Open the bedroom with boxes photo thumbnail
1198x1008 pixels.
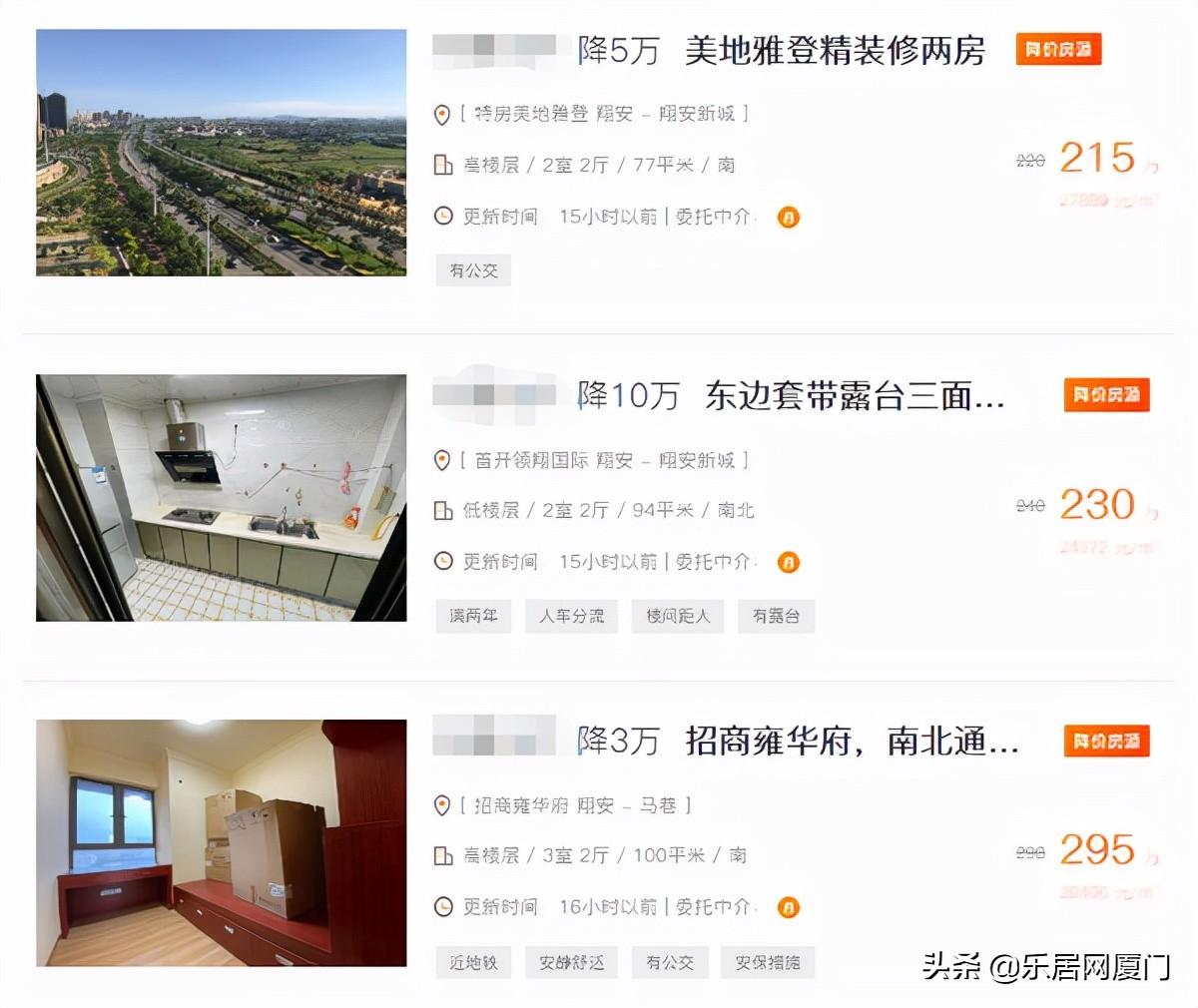tap(222, 843)
